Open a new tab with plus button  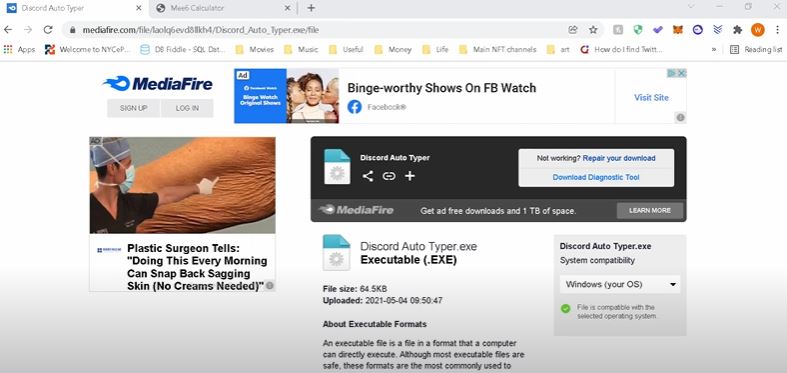[x=311, y=8]
